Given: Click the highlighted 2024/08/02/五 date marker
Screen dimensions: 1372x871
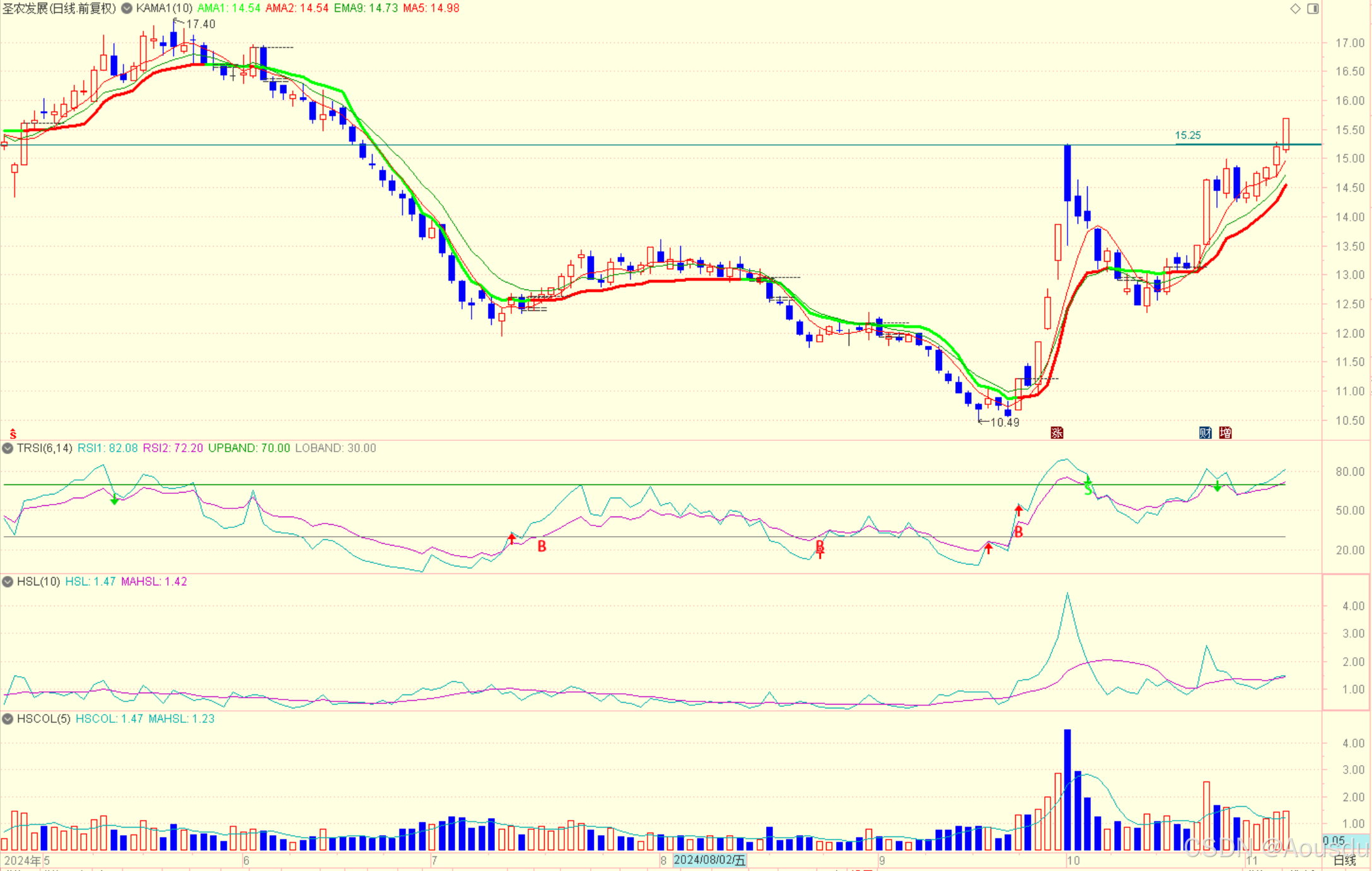Looking at the screenshot, I should (x=709, y=860).
